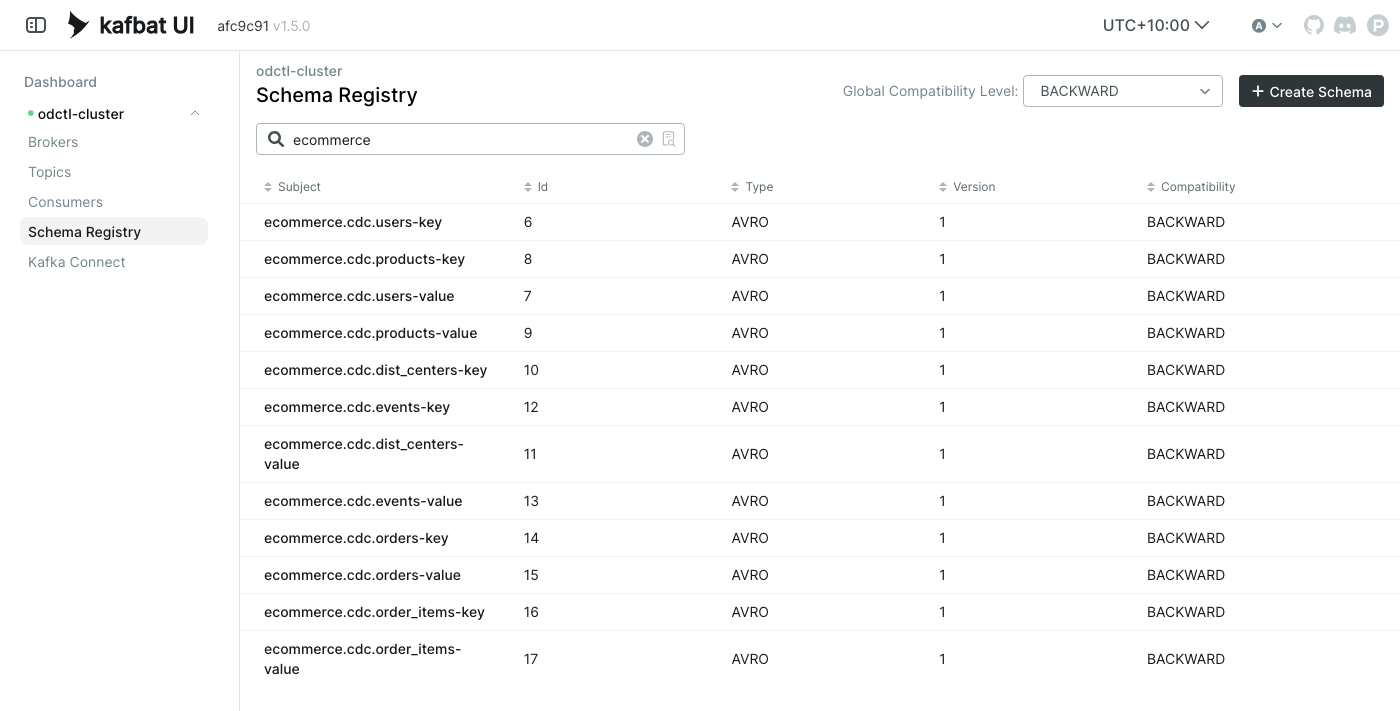
Task: Open ecommerce.cdc.orders-value schema
Action: point(362,575)
